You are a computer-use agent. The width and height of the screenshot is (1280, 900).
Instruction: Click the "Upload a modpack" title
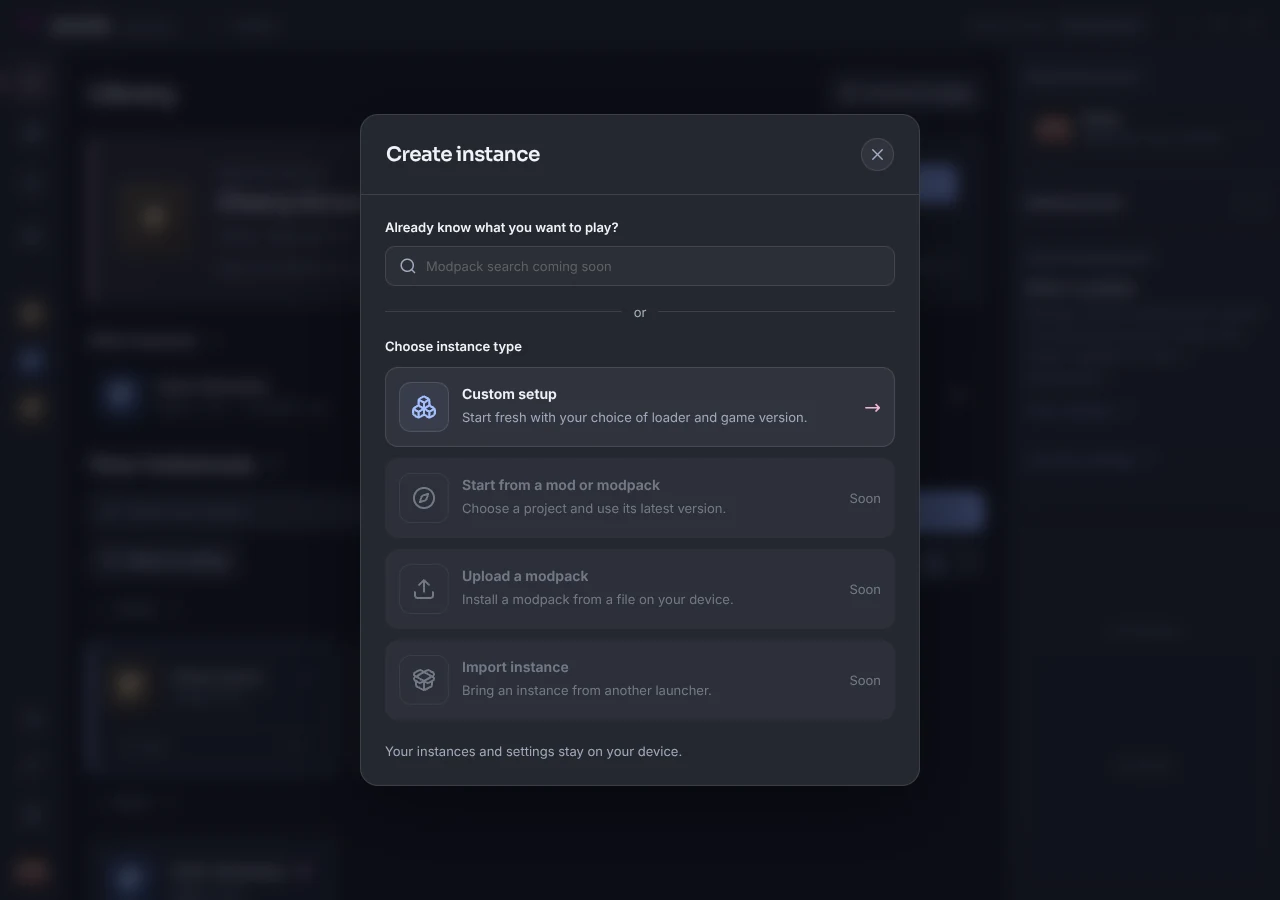525,576
